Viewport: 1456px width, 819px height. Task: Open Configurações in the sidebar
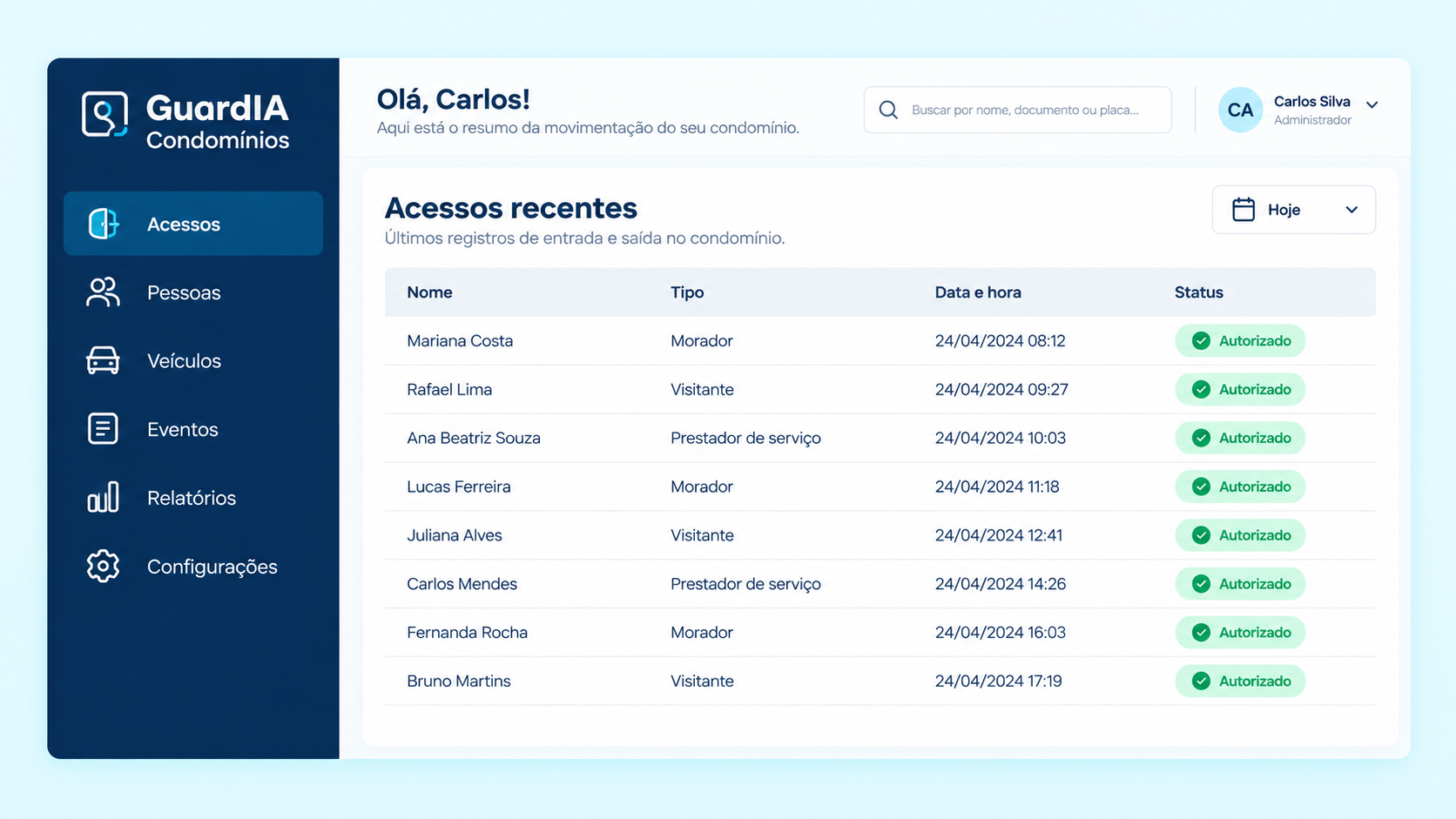click(193, 567)
